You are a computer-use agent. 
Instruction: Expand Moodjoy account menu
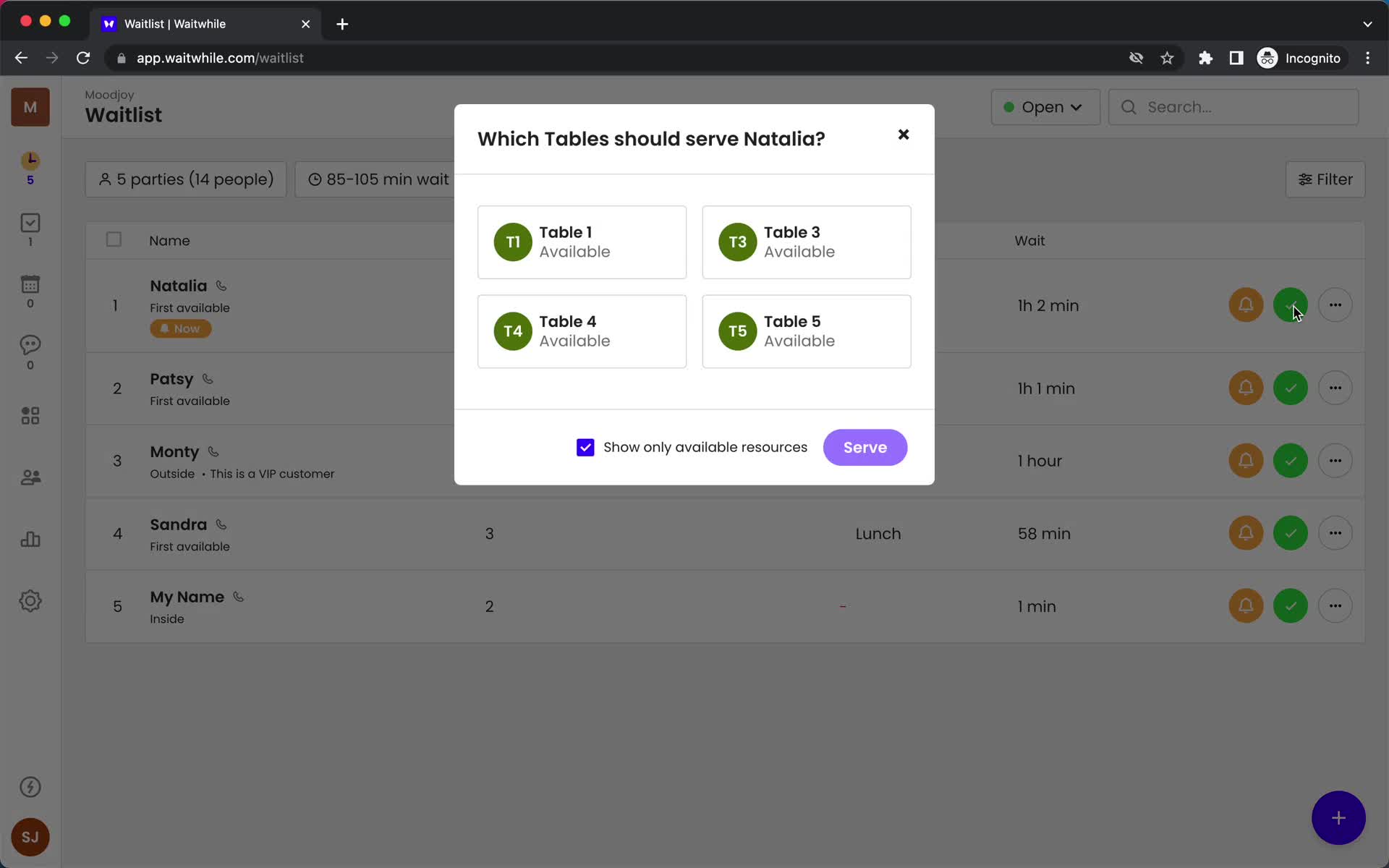[x=29, y=107]
